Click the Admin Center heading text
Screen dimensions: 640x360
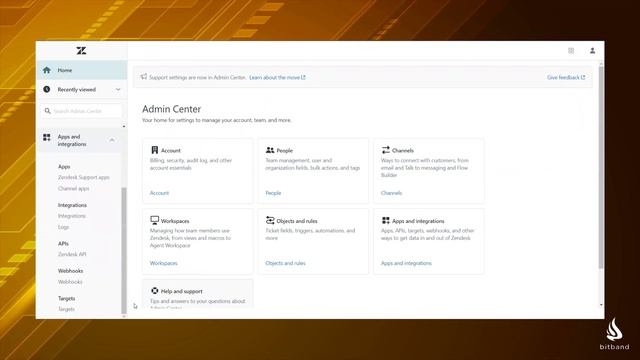coord(171,109)
